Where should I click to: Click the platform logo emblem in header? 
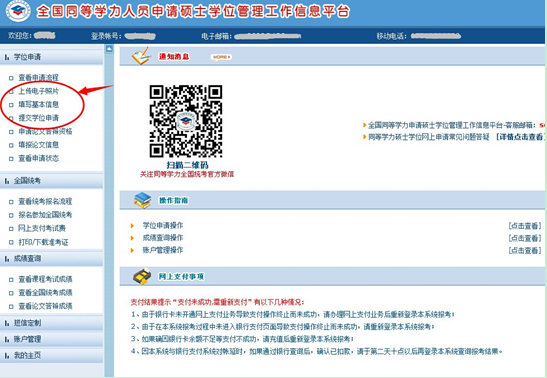click(18, 11)
